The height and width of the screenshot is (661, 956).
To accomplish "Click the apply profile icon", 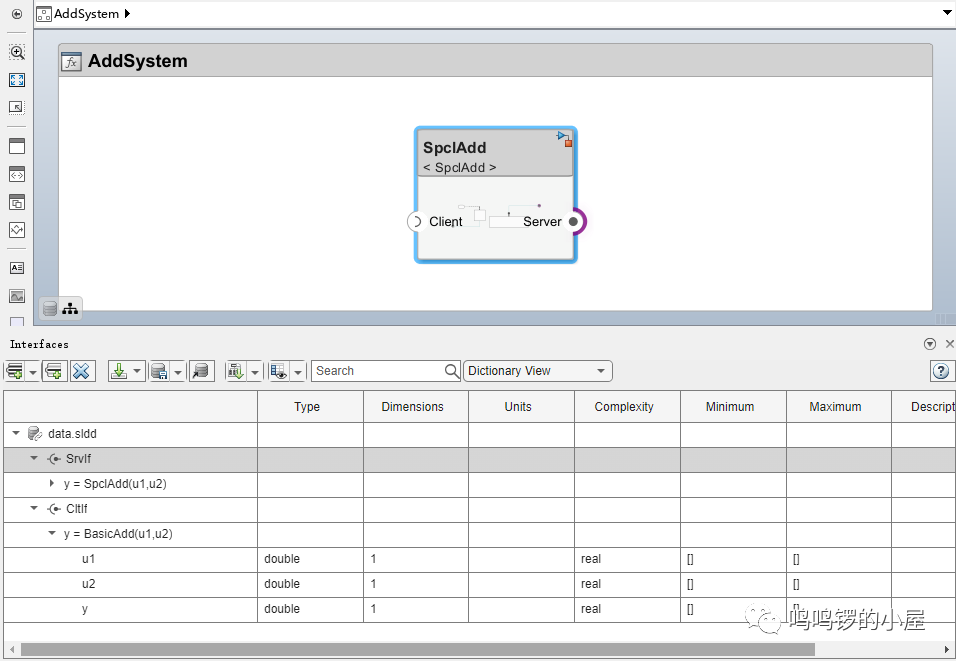I will (x=236, y=371).
